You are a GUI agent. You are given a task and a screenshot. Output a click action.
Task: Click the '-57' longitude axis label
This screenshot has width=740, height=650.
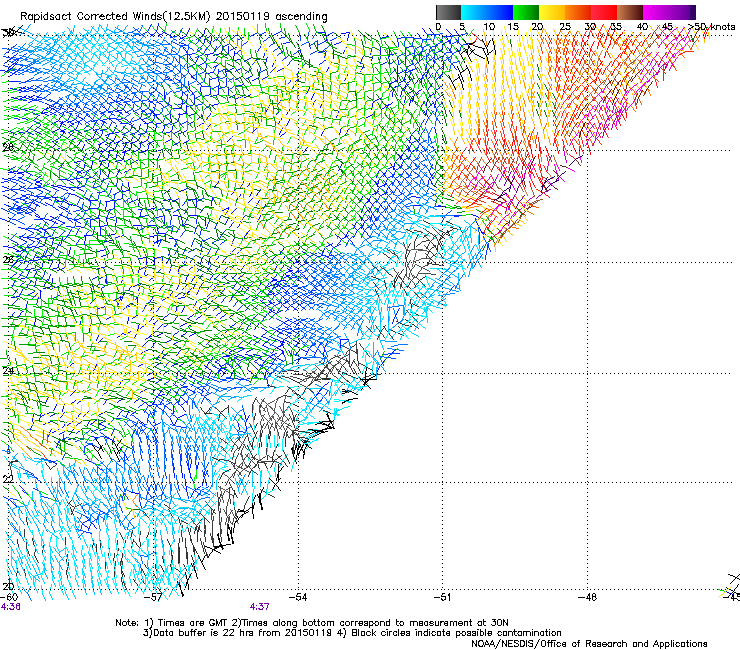pyautogui.click(x=154, y=597)
